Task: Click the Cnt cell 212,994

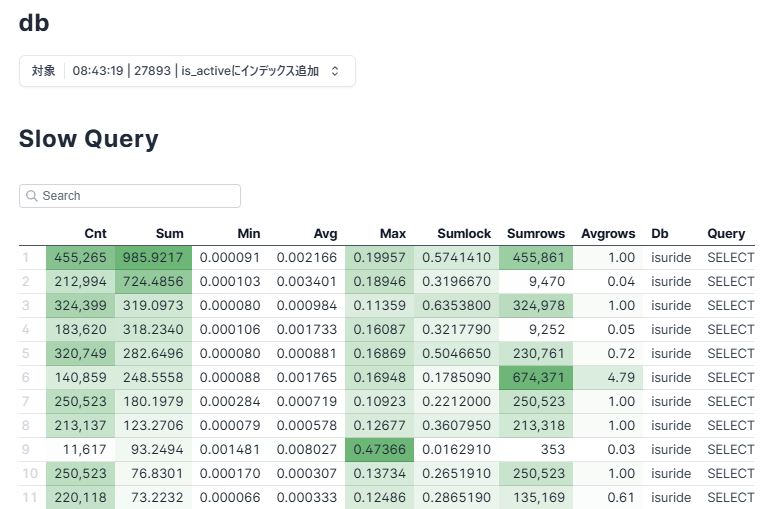Action: click(x=80, y=282)
